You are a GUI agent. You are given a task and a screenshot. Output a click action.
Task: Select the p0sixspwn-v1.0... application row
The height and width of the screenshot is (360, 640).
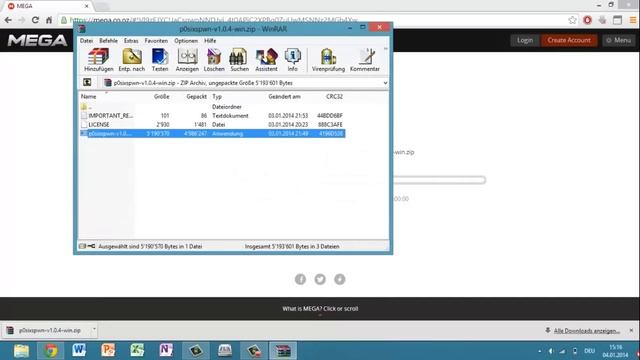(x=212, y=133)
